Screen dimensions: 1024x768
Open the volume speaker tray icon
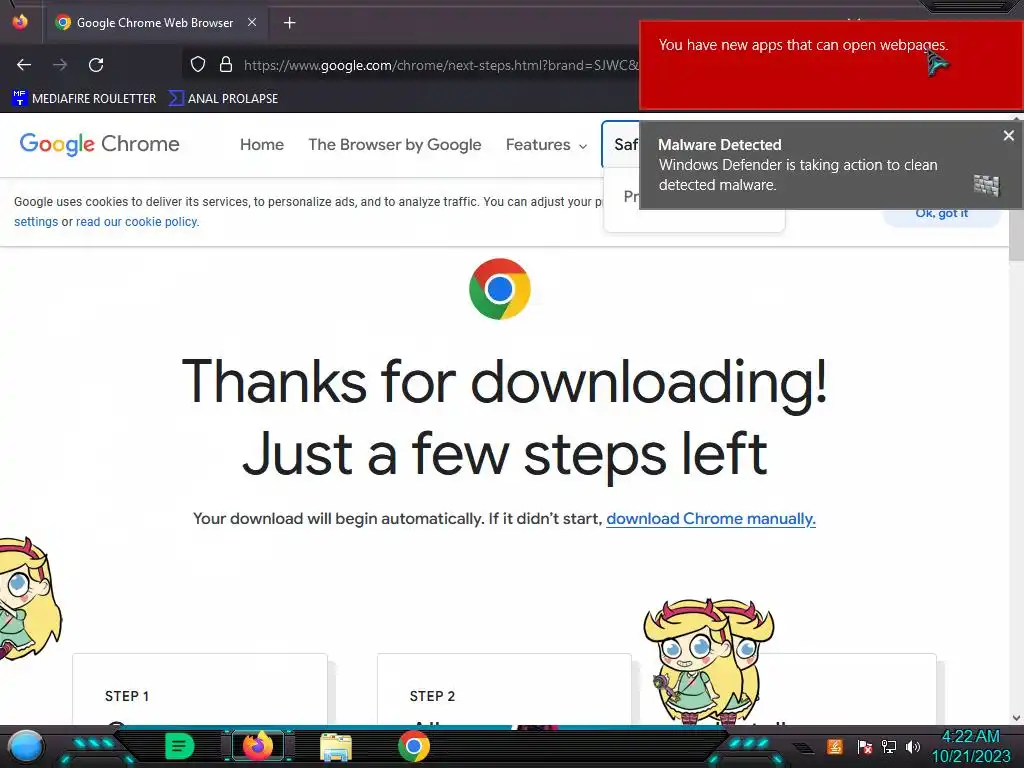(x=913, y=746)
